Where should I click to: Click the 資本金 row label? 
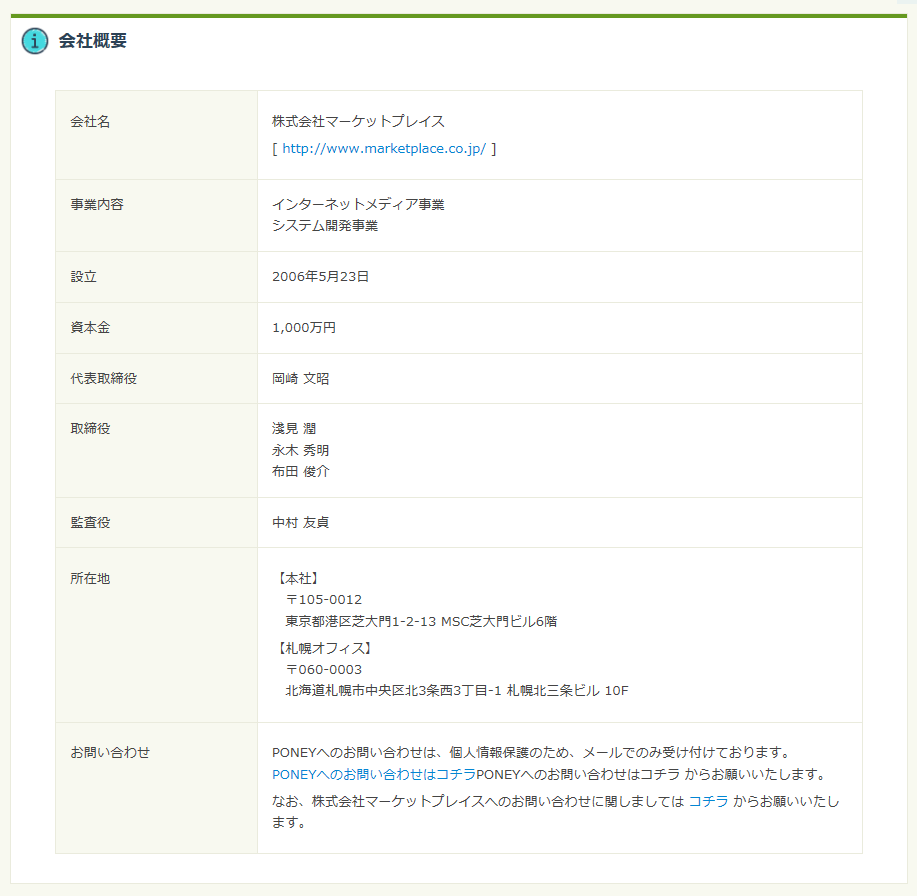pyautogui.click(x=90, y=328)
